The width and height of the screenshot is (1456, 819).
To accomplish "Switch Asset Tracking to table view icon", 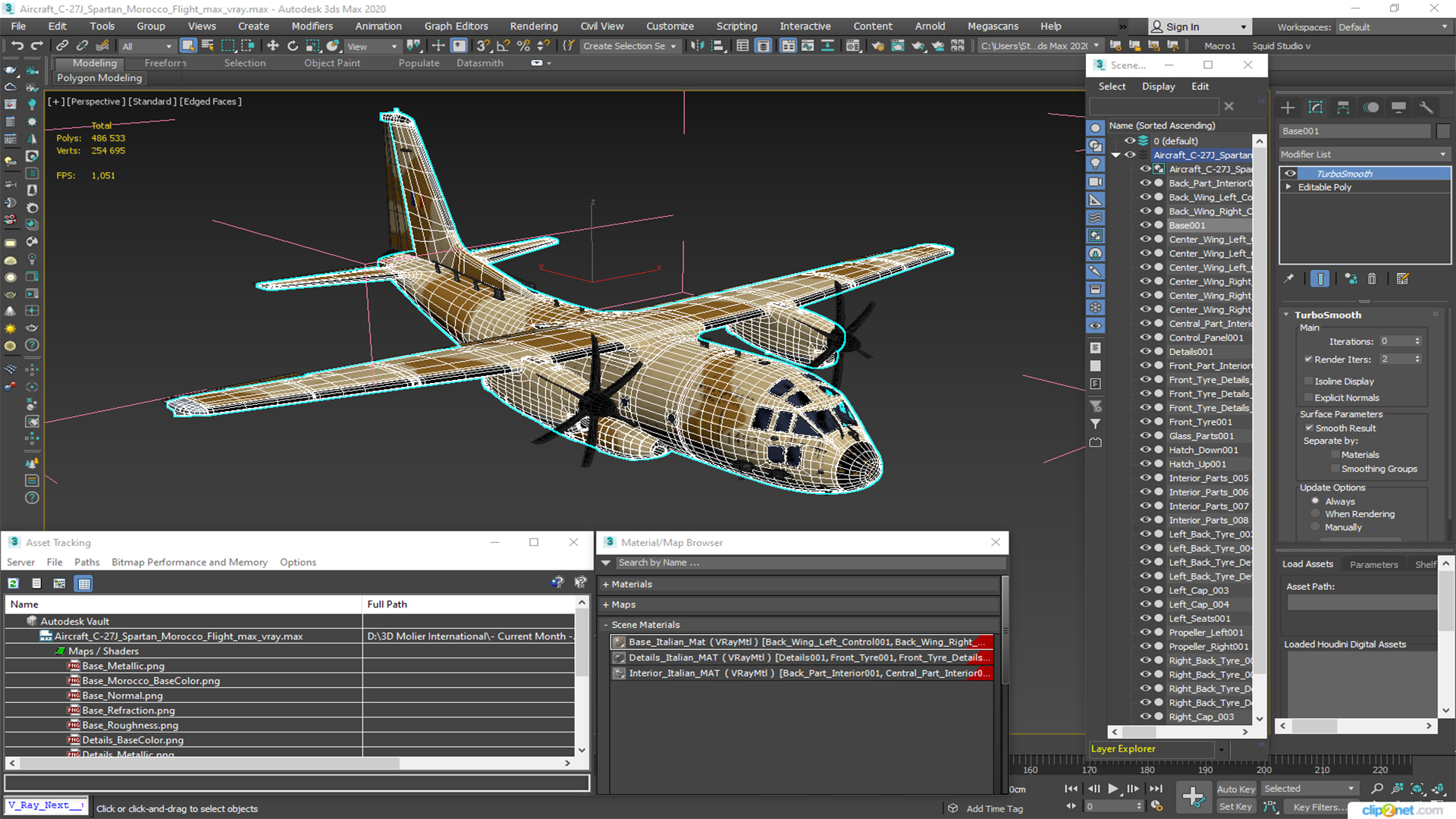I will pyautogui.click(x=84, y=583).
